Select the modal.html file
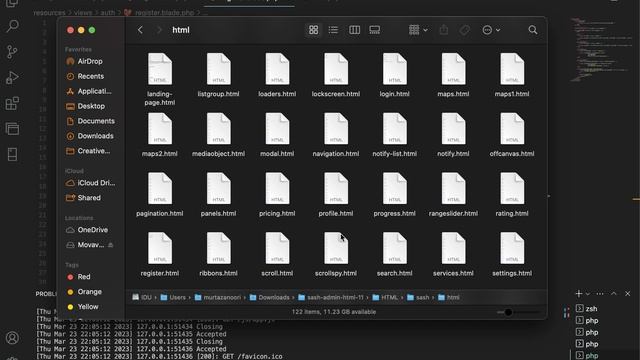 click(x=277, y=135)
